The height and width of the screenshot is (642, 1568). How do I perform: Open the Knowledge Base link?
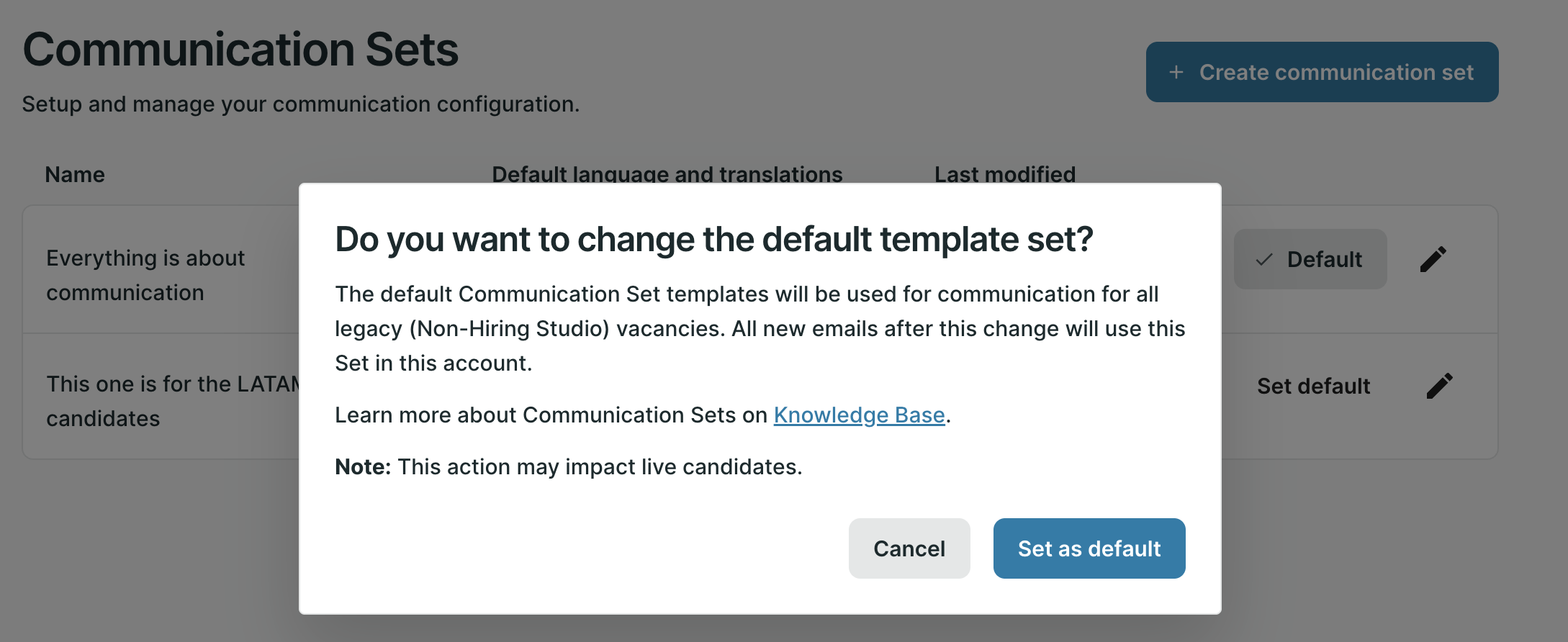coord(859,415)
